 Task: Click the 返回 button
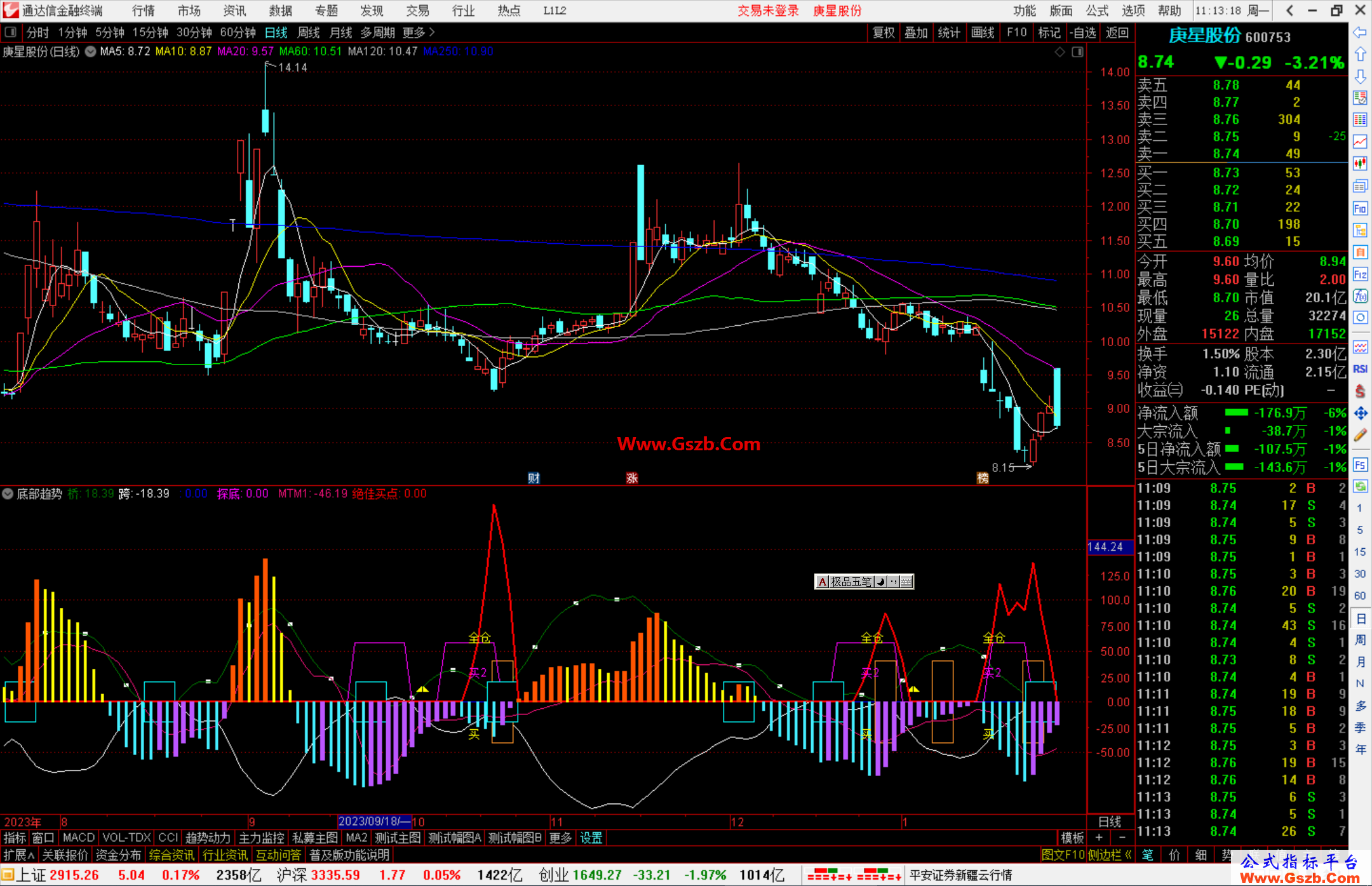pyautogui.click(x=1117, y=32)
